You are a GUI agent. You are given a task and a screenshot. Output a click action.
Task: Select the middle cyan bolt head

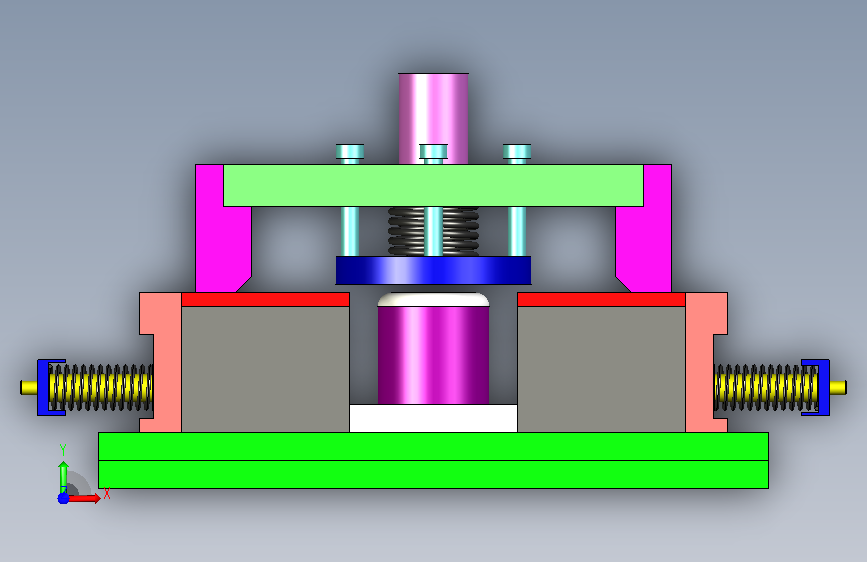tap(434, 153)
